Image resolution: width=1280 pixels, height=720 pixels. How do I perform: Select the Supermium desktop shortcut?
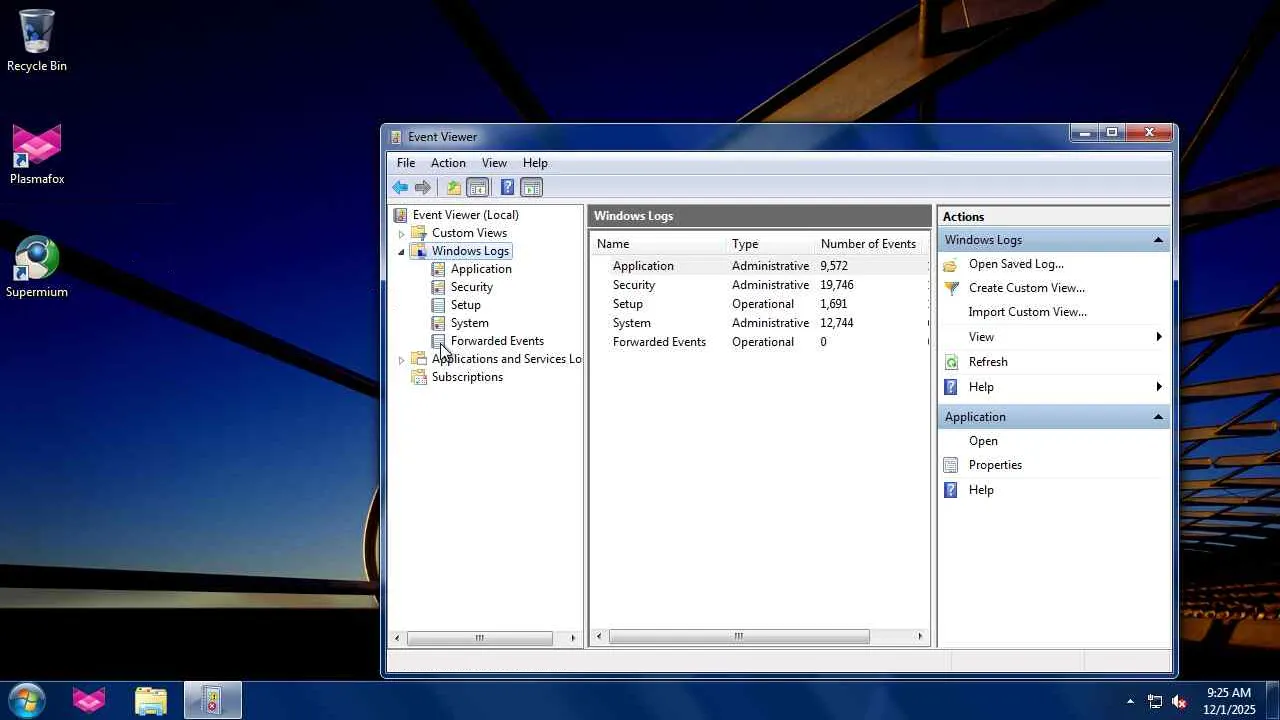[x=37, y=267]
